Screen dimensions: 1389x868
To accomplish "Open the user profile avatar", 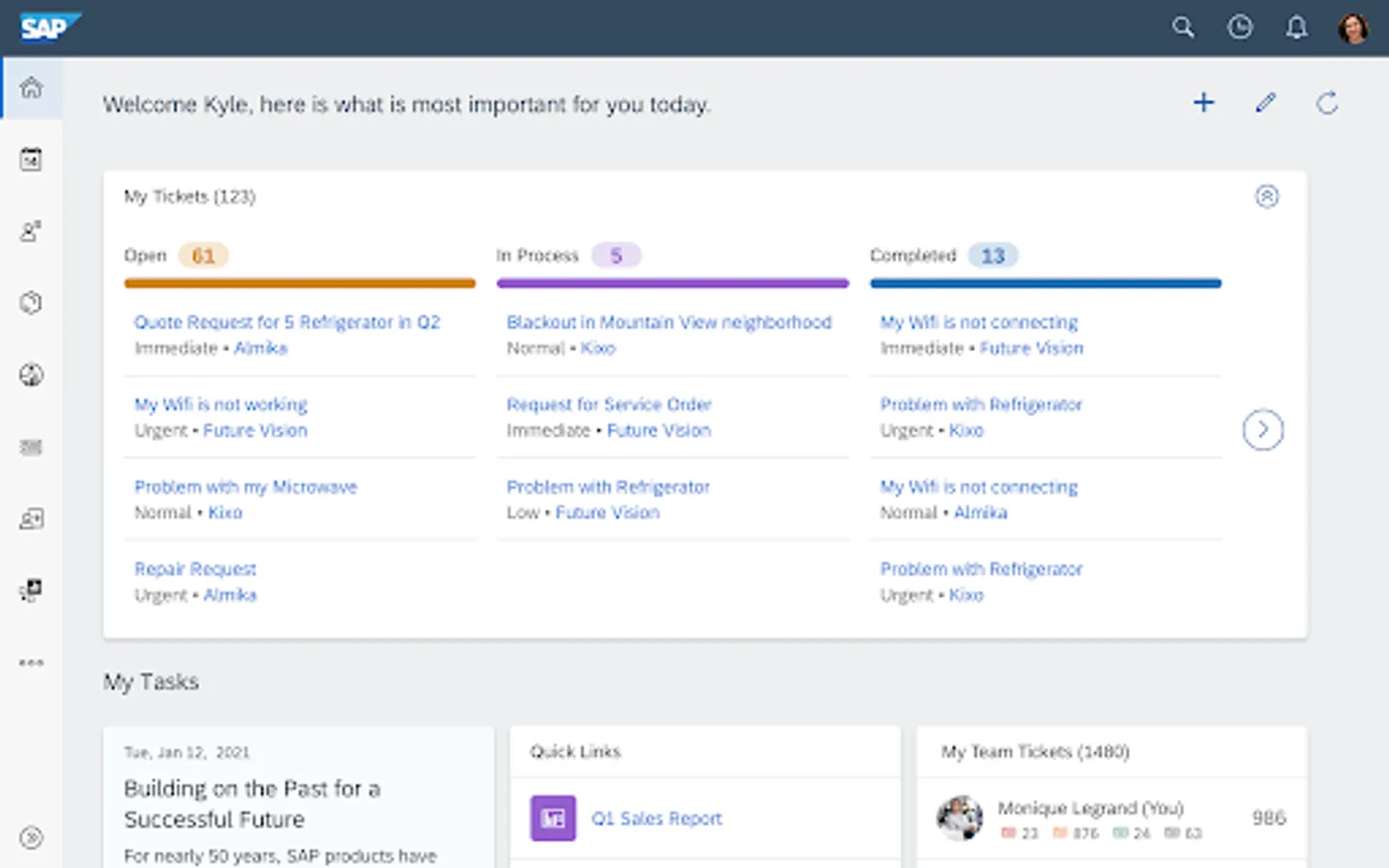I will pyautogui.click(x=1353, y=28).
